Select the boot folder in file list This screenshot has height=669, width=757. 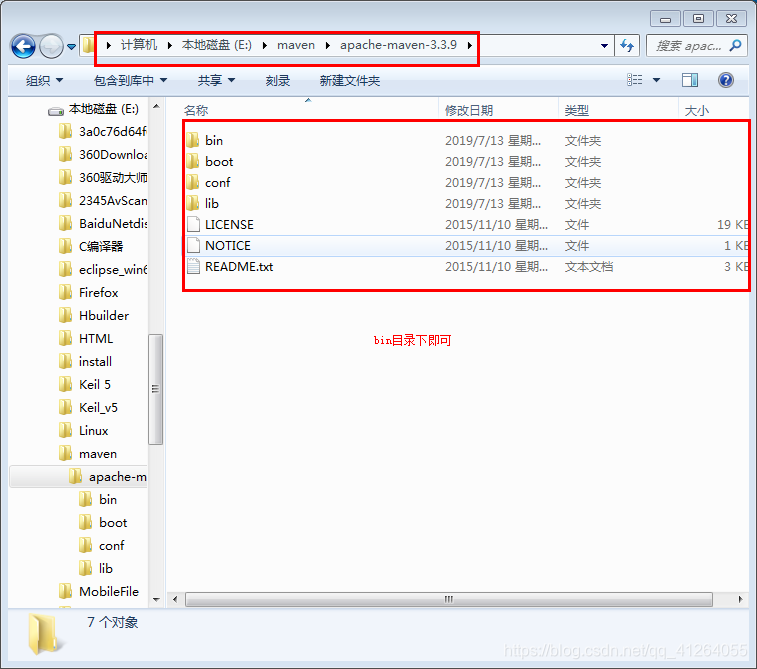218,162
